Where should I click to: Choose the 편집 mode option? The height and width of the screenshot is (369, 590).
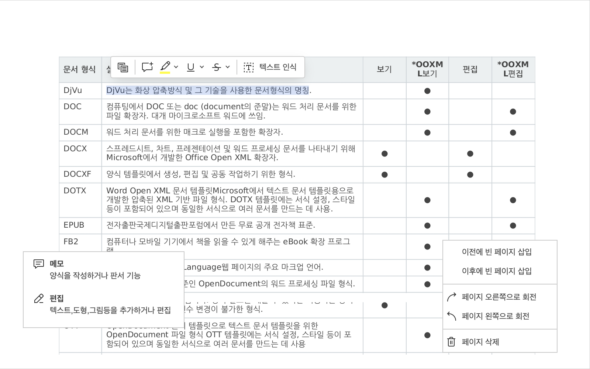(x=103, y=304)
